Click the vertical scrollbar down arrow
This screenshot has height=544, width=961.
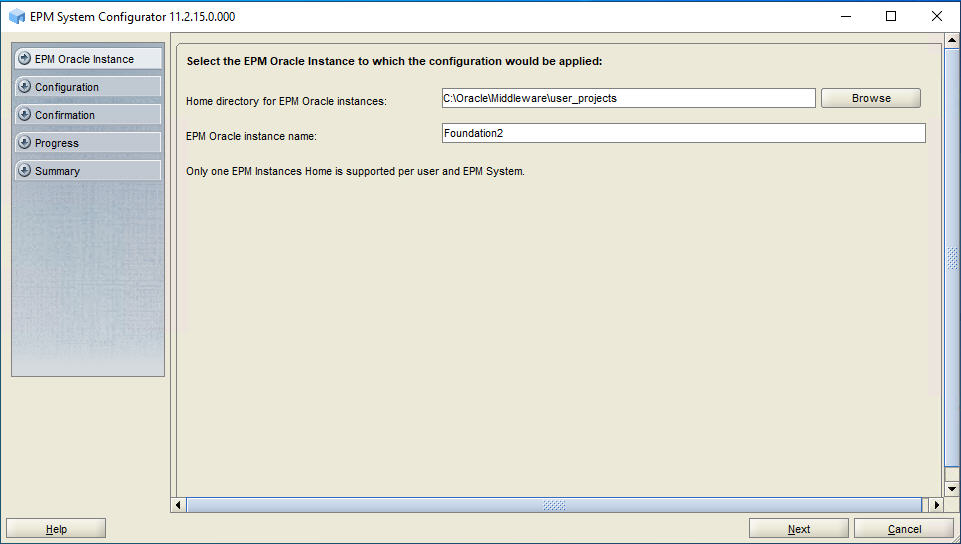click(952, 487)
